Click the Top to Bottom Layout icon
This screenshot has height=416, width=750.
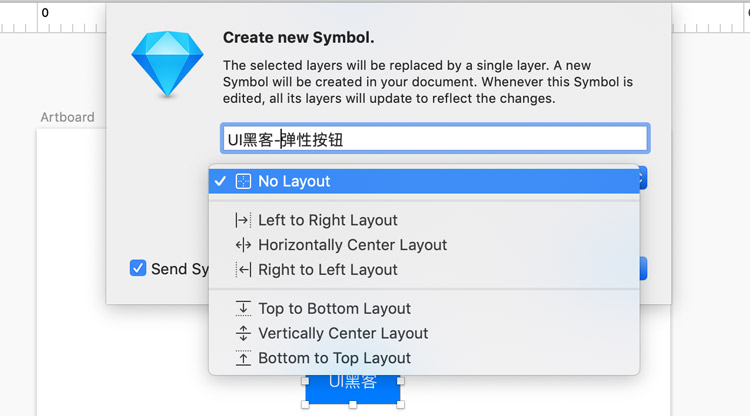coord(242,309)
